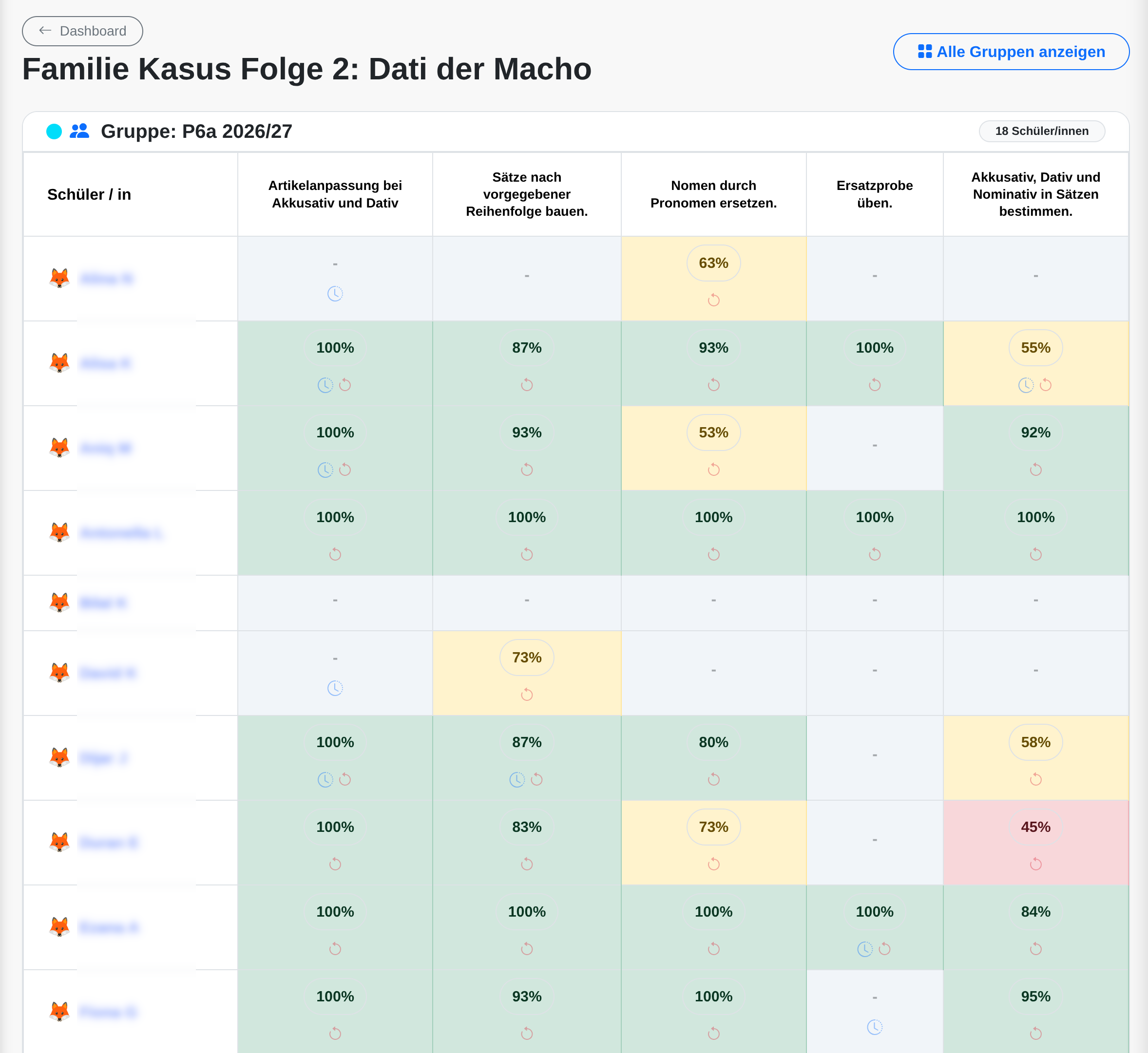Click retry icon under 92% score

(x=1036, y=470)
